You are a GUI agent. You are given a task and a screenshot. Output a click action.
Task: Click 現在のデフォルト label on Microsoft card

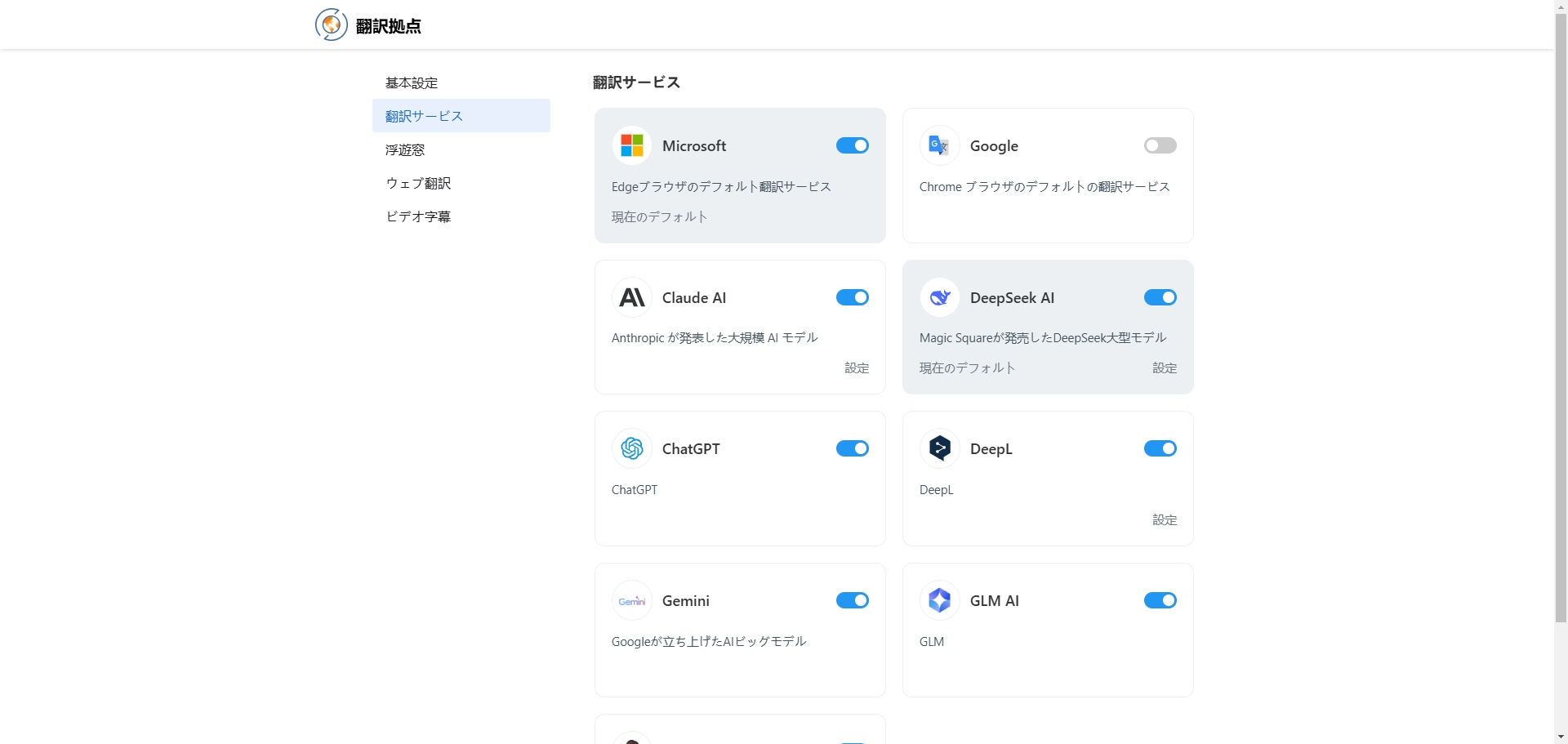pos(660,217)
